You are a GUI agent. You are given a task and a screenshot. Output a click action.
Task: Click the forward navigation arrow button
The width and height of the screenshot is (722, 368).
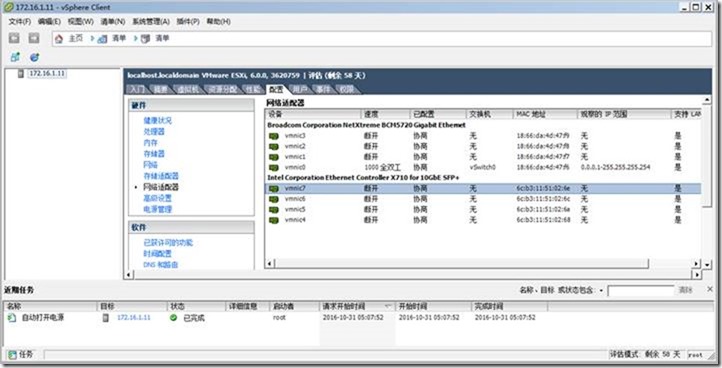pyautogui.click(x=34, y=38)
